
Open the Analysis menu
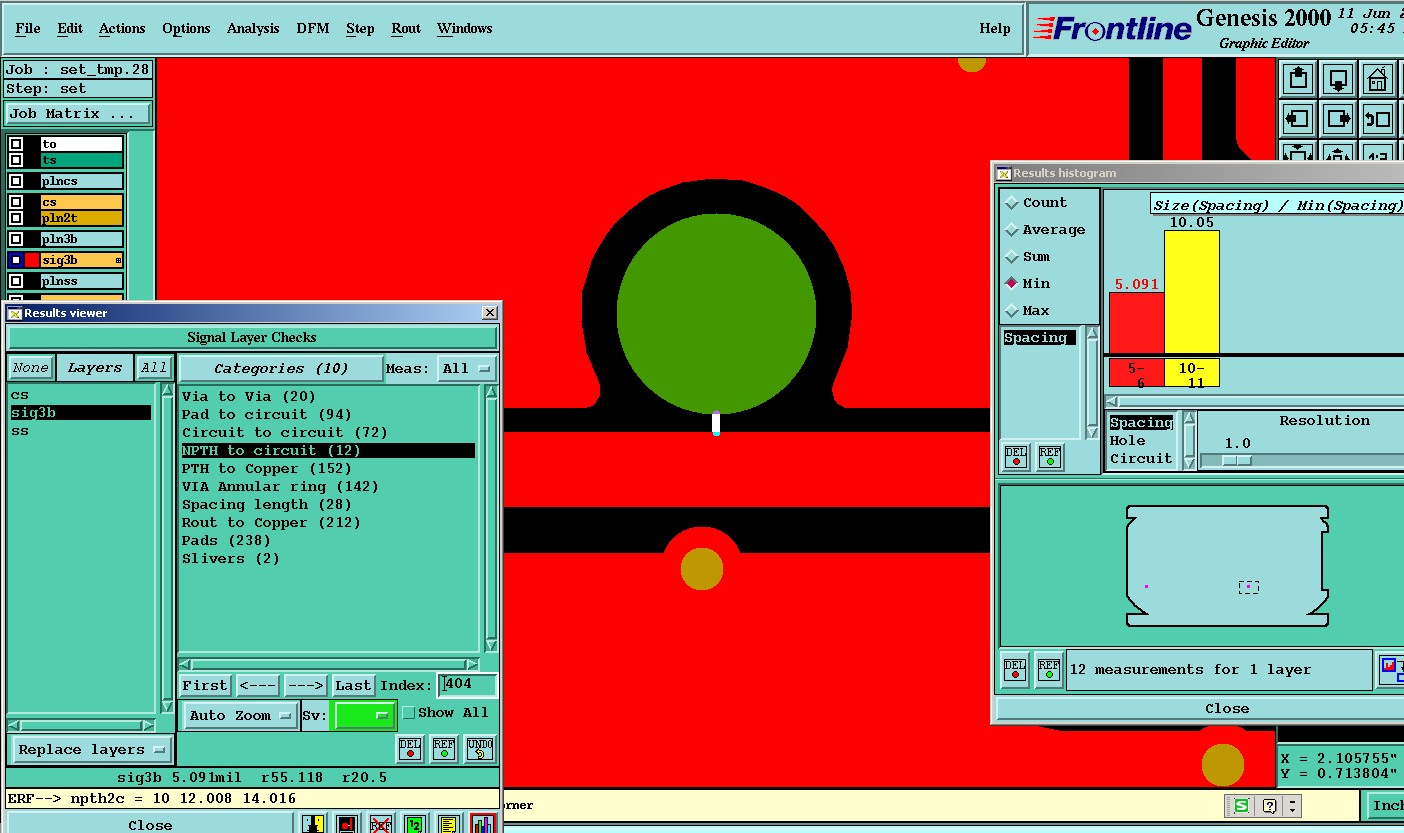point(253,28)
